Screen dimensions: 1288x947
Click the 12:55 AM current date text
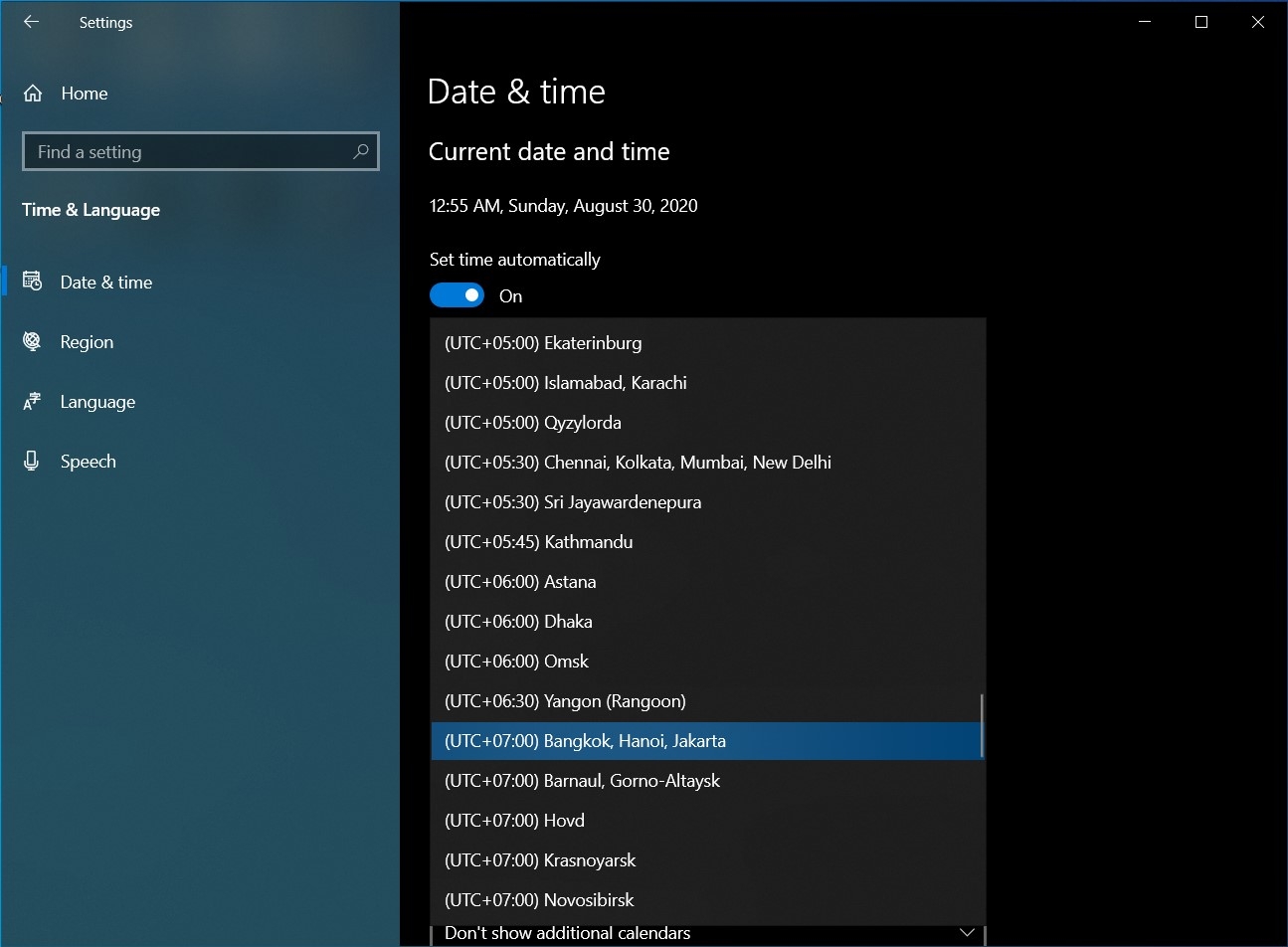click(x=563, y=206)
